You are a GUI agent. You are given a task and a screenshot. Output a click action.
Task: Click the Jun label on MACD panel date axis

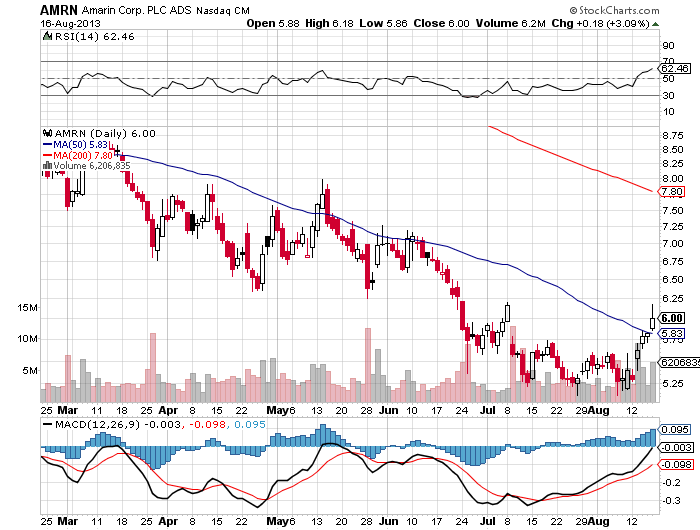tap(388, 521)
